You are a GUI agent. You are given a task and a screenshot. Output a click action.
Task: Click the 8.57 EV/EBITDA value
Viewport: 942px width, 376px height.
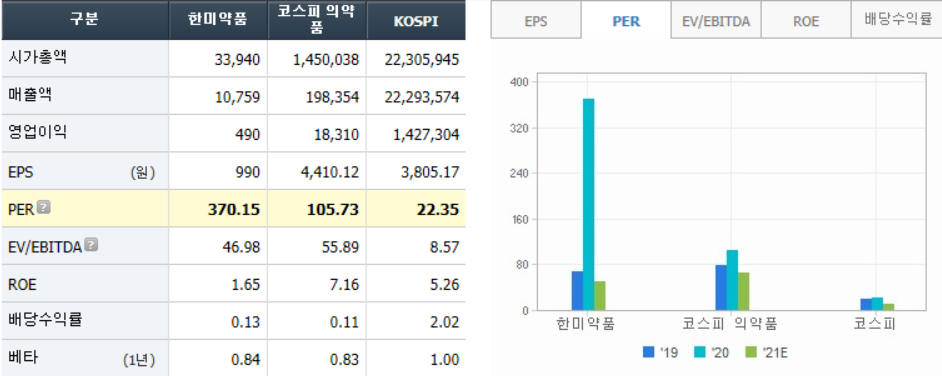pyautogui.click(x=445, y=247)
